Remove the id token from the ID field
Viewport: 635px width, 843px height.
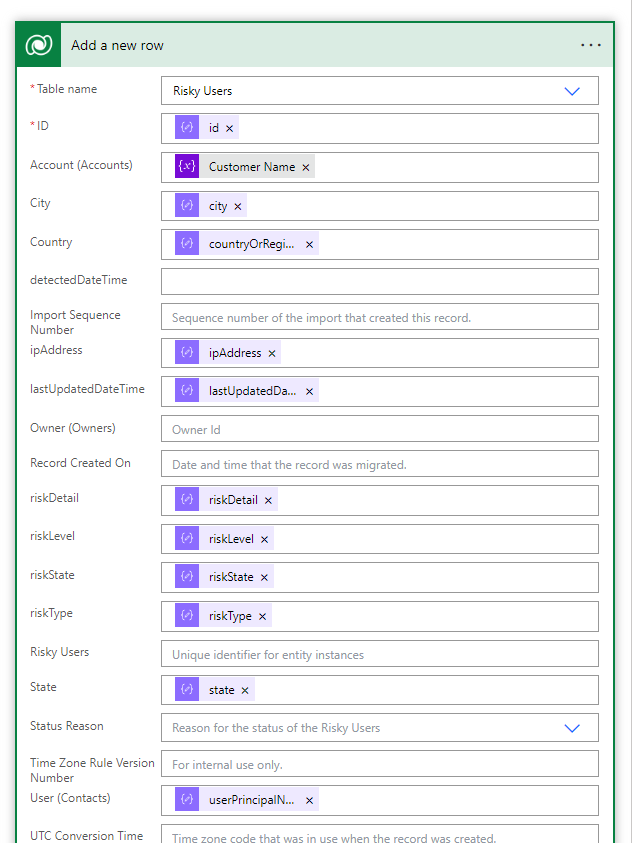[229, 129]
